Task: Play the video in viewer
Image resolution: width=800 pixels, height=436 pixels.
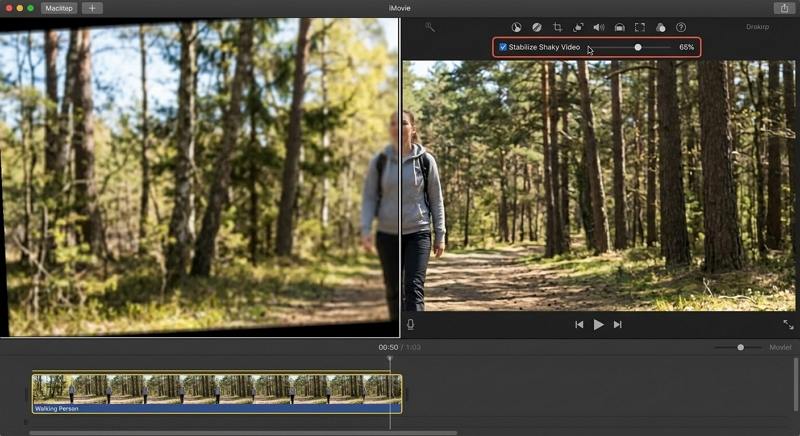Action: tap(598, 324)
